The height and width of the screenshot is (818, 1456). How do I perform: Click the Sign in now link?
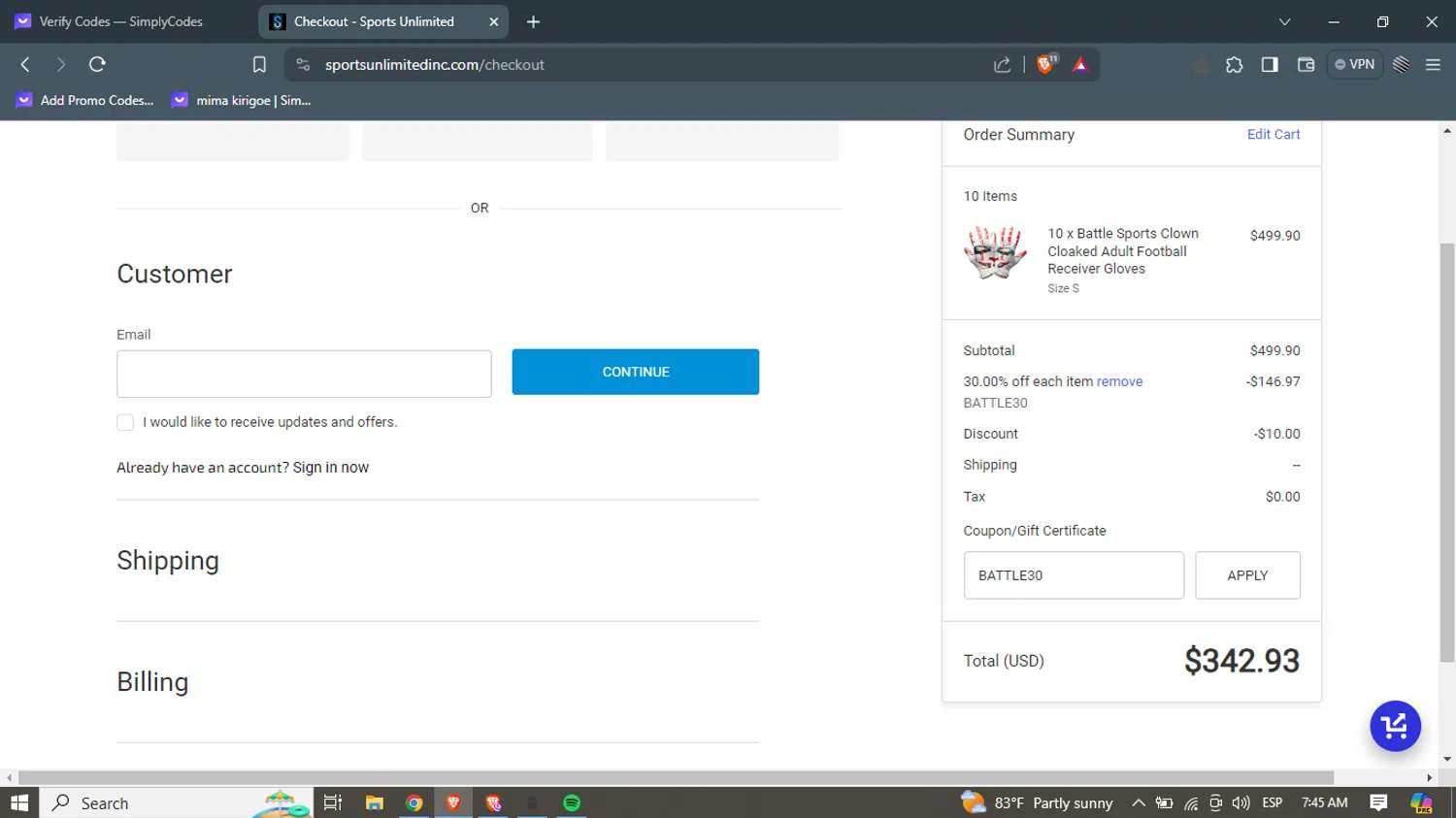331,468
